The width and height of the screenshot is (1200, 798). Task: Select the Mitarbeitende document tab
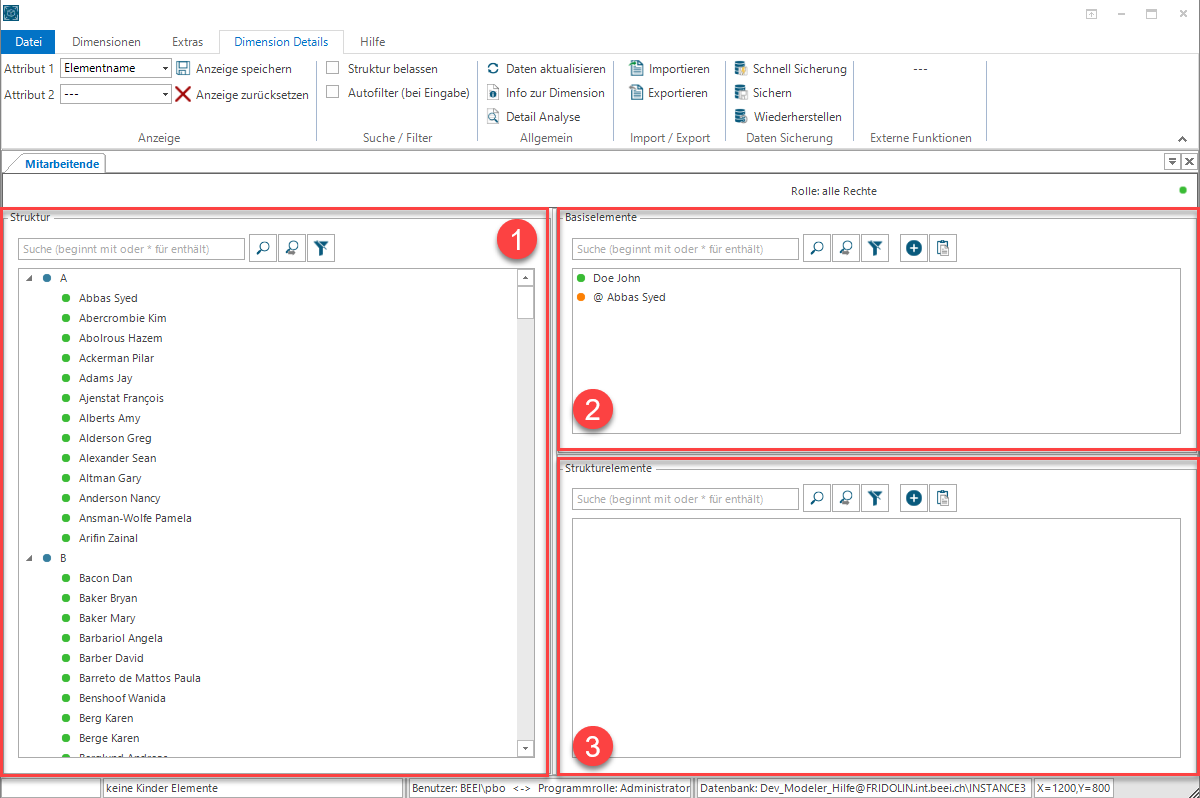62,163
